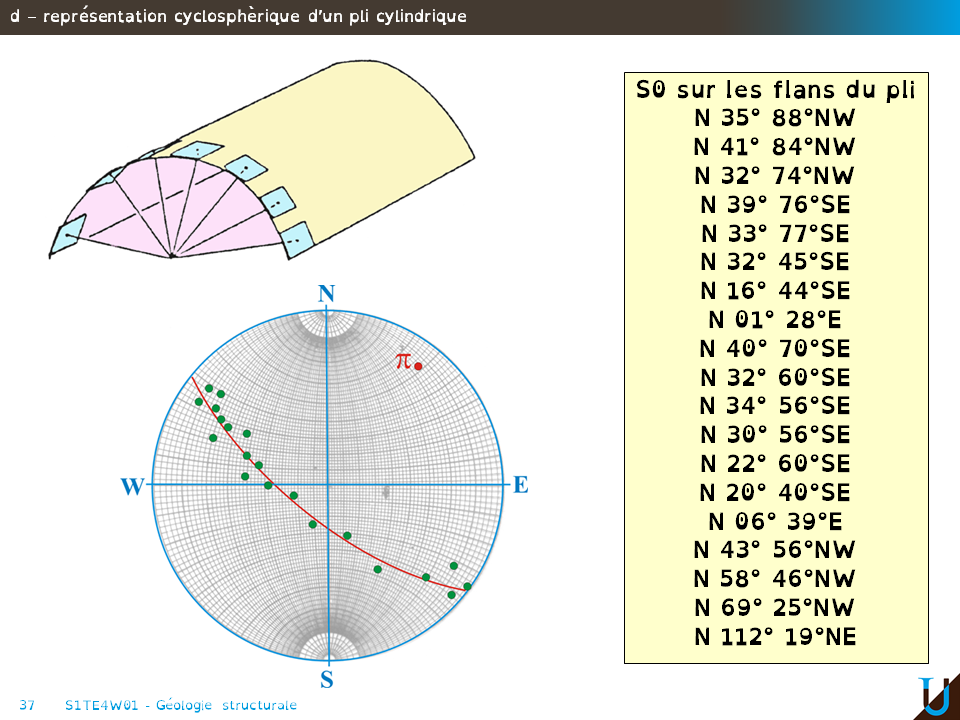Viewport: 960px width, 720px height.
Task: Select the slide title about pli cylindrique
Action: (x=238, y=17)
